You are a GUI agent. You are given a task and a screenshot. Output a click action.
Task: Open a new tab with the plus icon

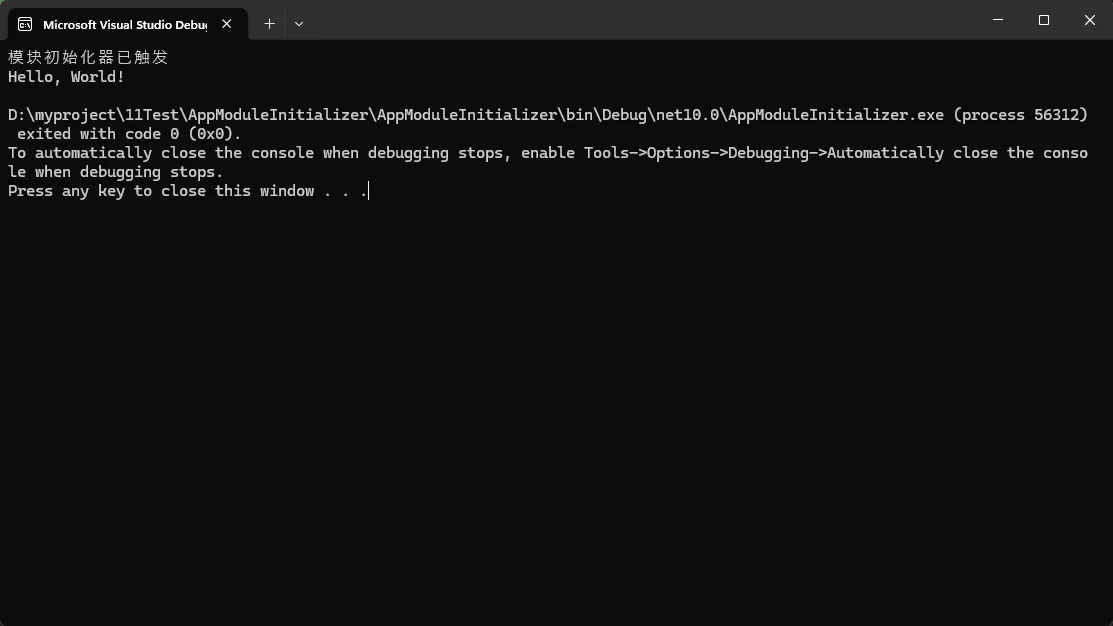269,24
